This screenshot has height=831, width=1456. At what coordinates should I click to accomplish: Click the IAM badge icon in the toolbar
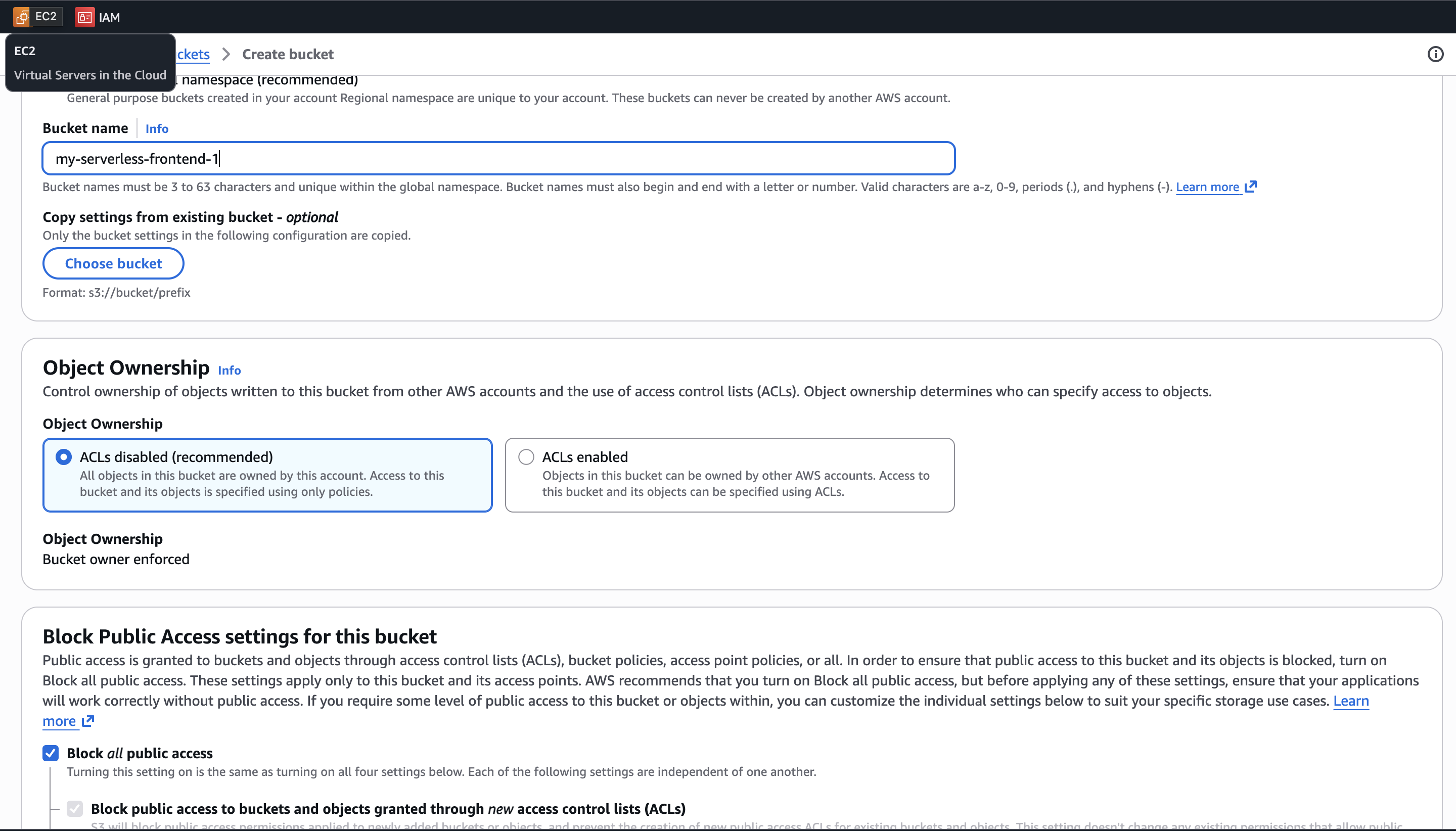(85, 17)
